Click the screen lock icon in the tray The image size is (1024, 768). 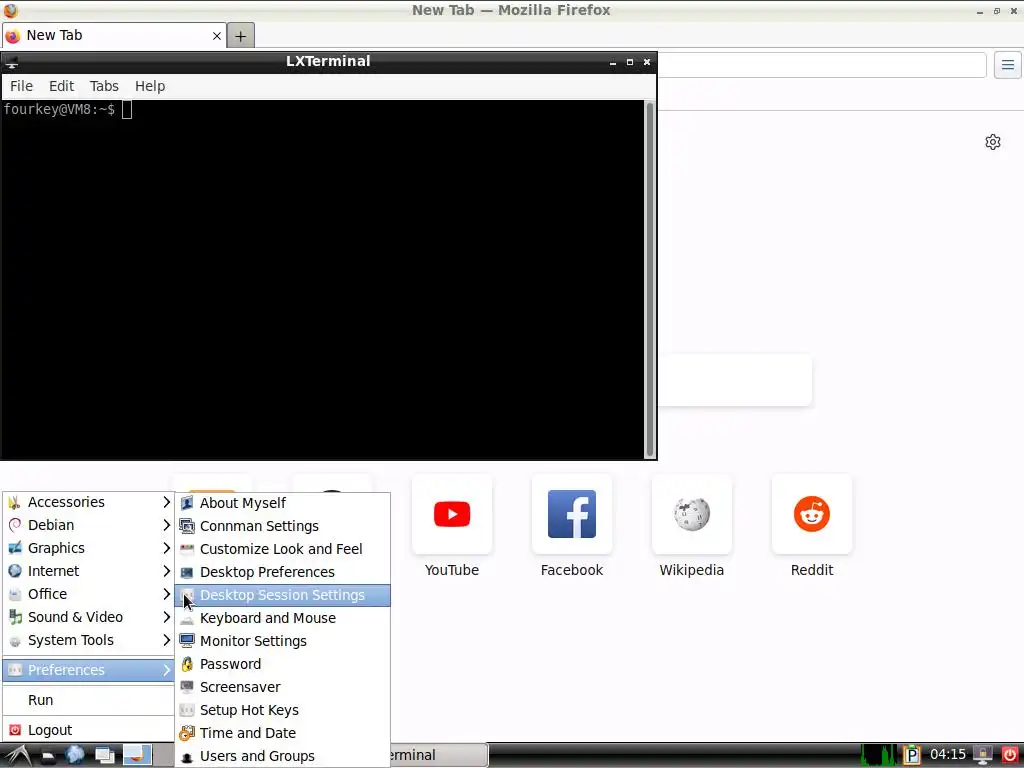tap(983, 756)
